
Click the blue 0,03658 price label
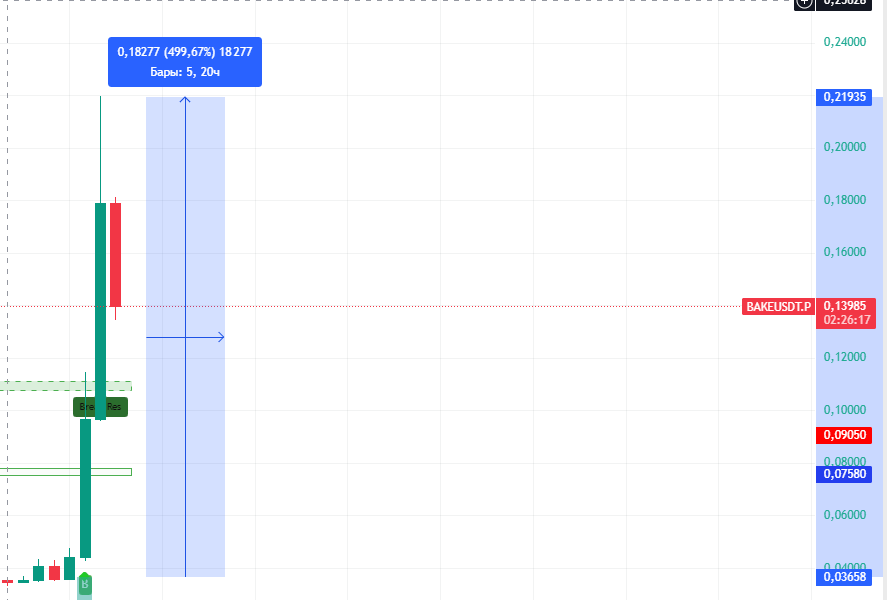tap(845, 577)
